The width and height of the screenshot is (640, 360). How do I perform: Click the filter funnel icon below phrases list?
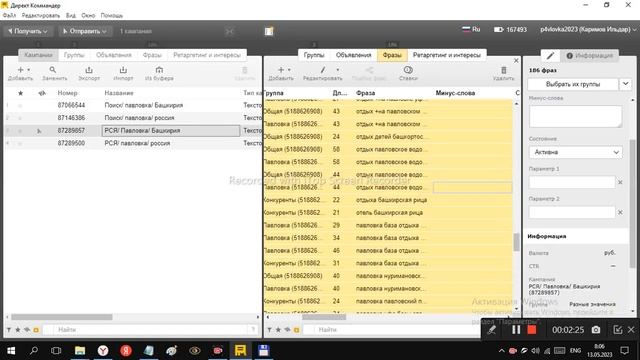tap(269, 330)
